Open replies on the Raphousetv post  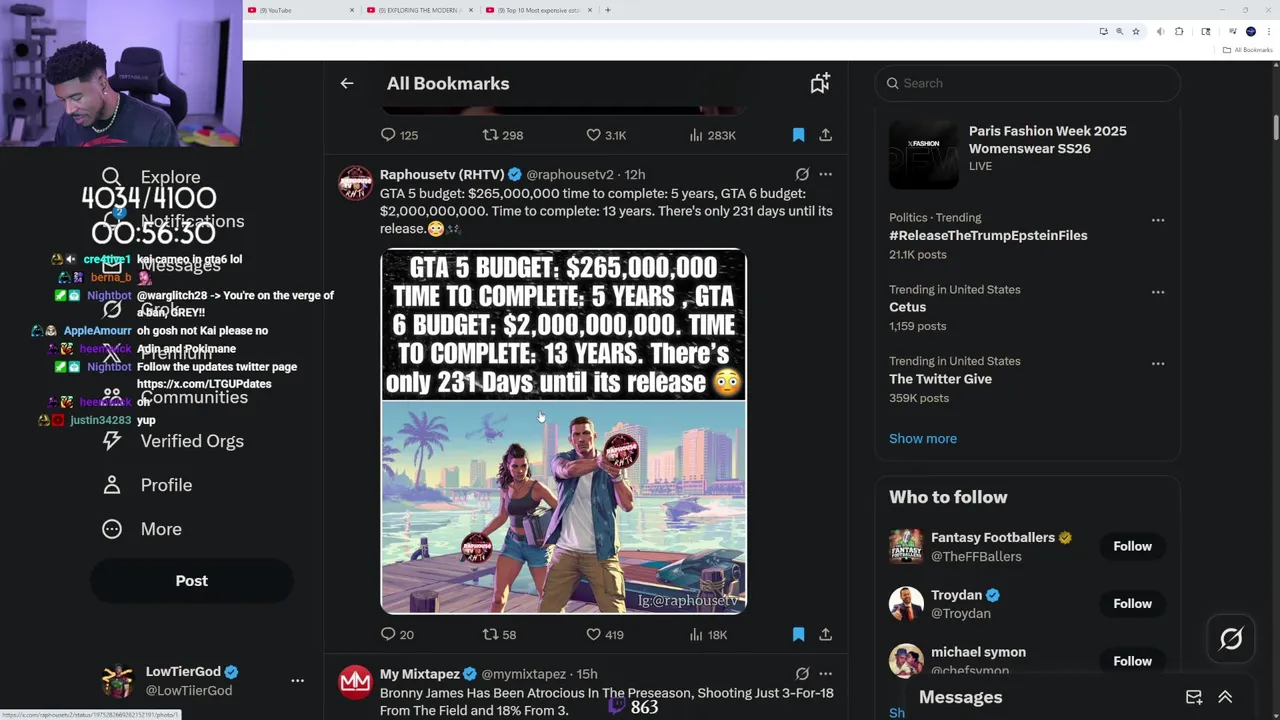398,634
